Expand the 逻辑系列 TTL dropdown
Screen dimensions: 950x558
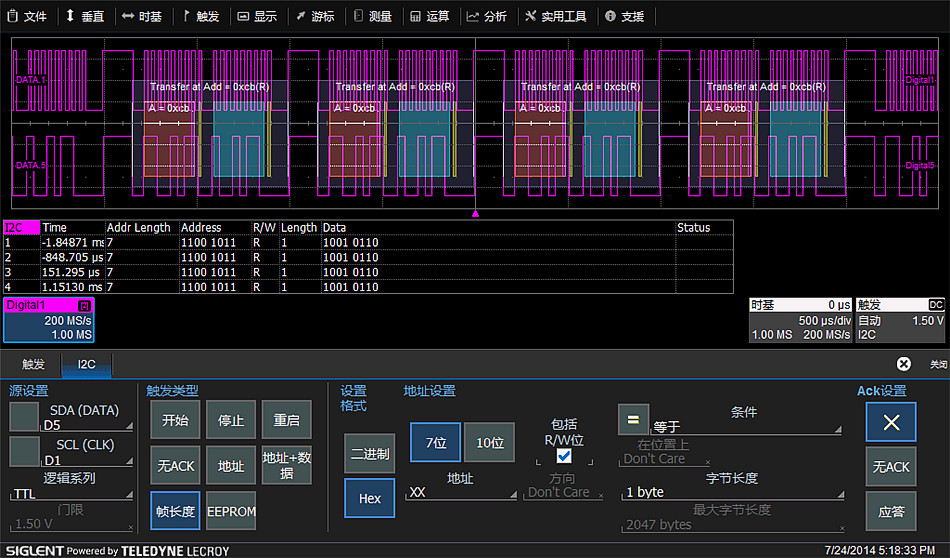pos(70,494)
